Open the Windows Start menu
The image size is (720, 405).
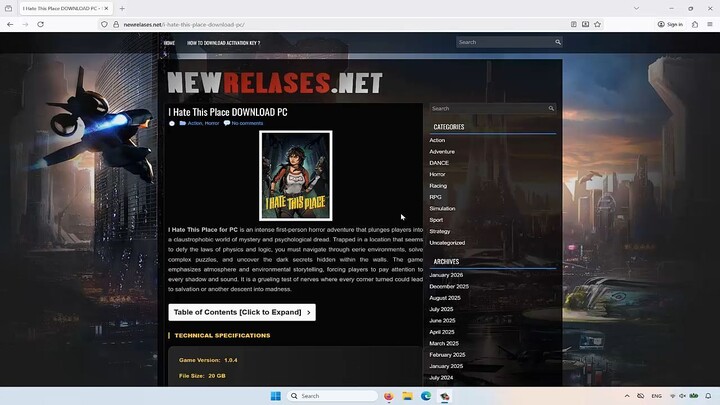[x=276, y=396]
